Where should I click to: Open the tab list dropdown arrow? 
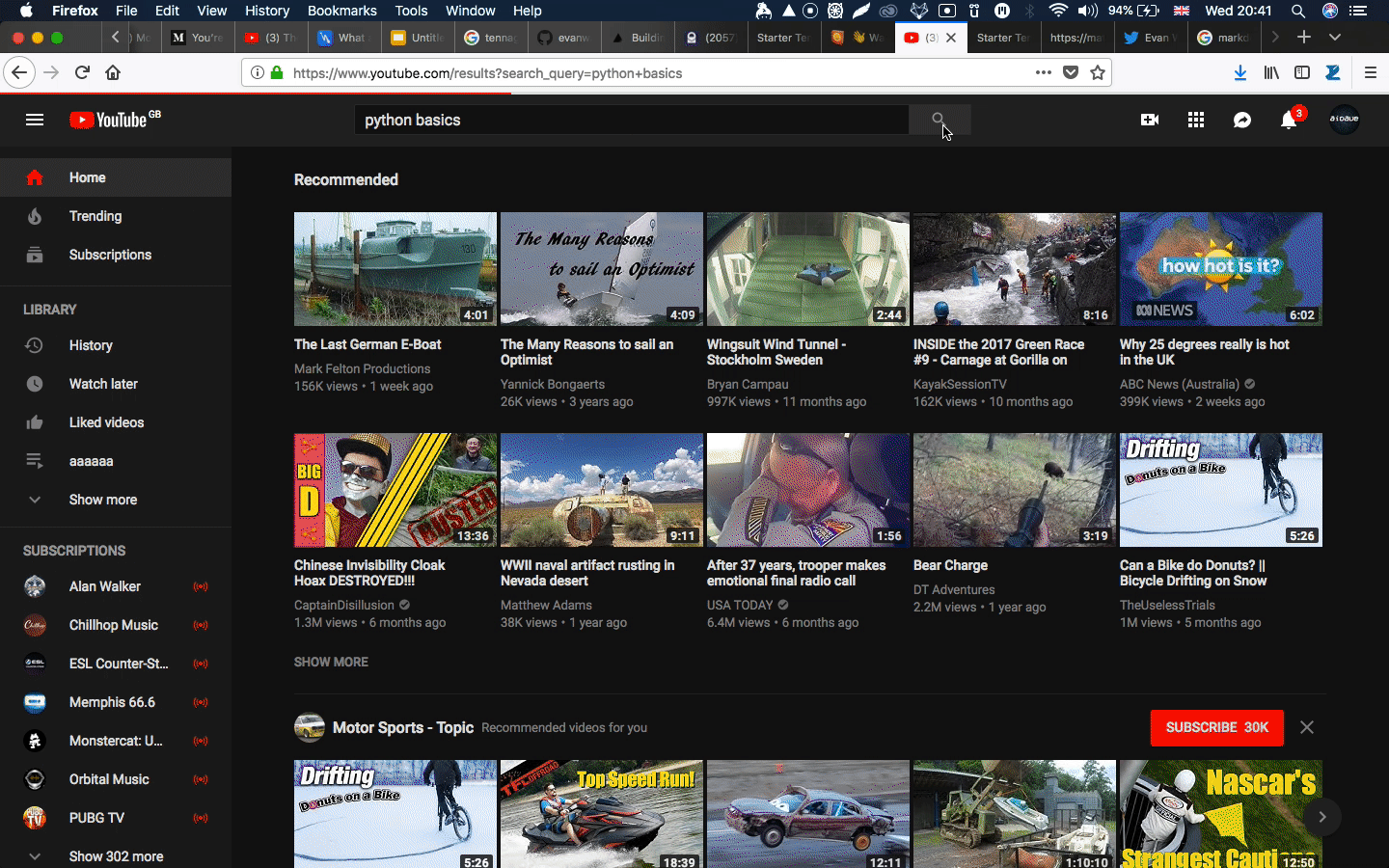[x=1335, y=37]
